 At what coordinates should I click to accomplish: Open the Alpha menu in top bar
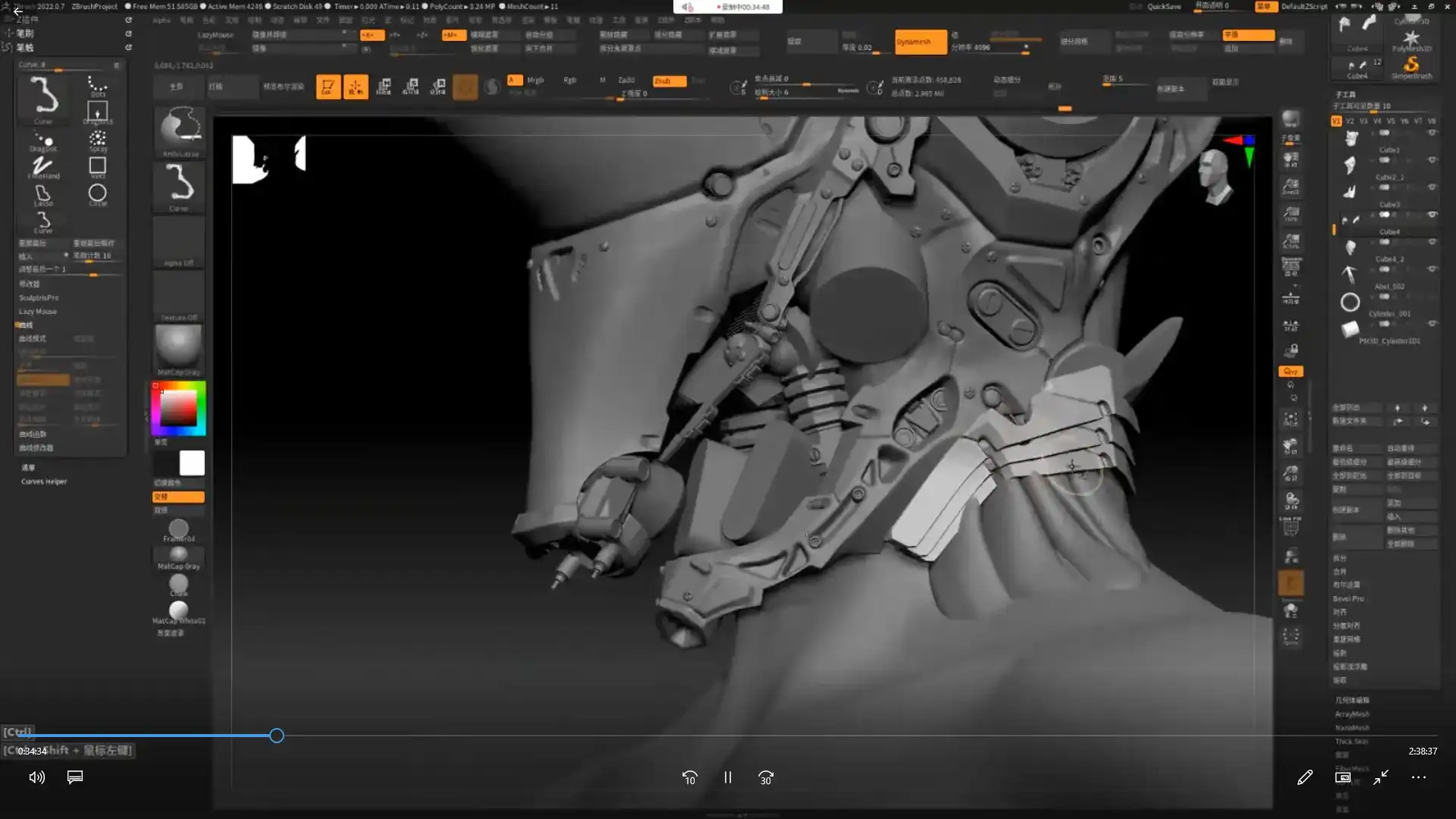pyautogui.click(x=162, y=20)
